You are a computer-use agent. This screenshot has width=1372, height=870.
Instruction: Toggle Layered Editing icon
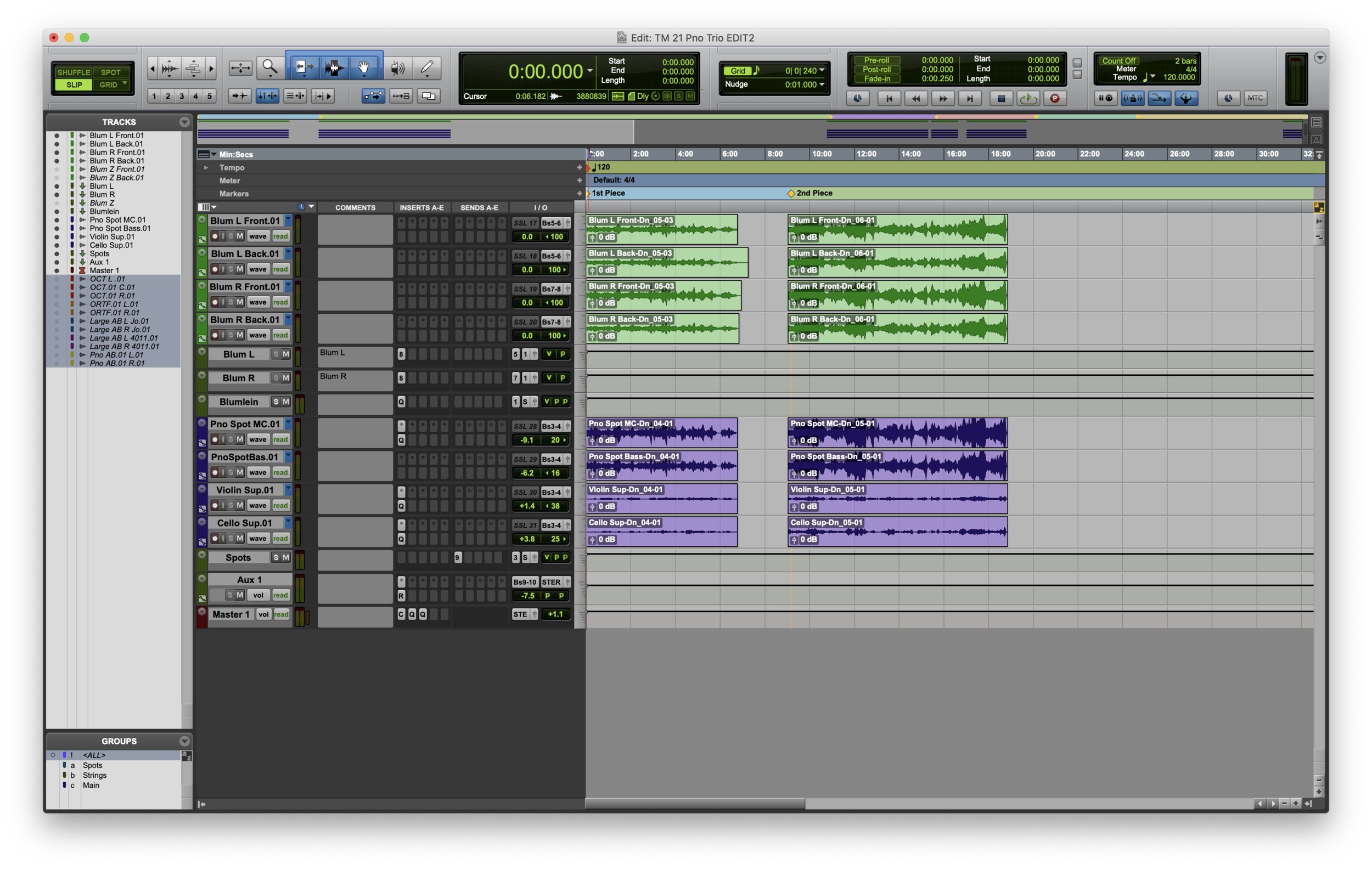click(x=429, y=95)
